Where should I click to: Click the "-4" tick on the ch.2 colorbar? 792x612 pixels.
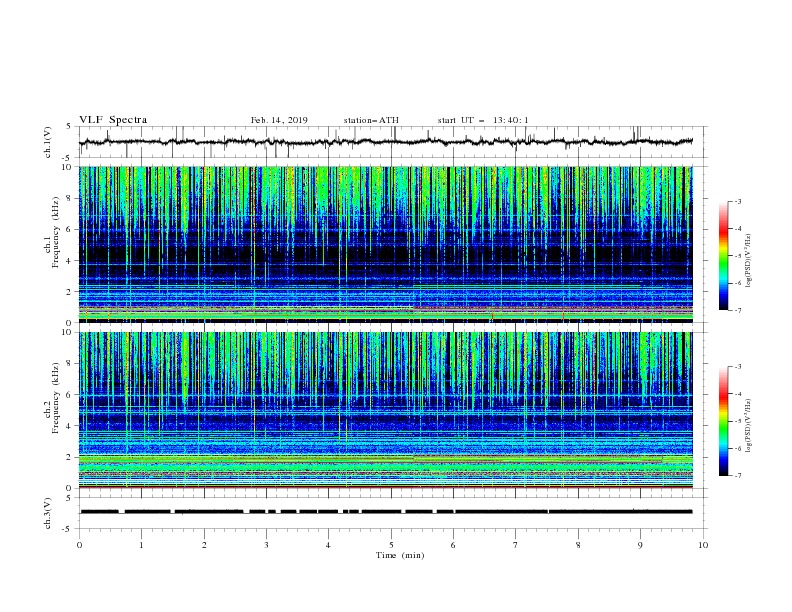pyautogui.click(x=737, y=394)
